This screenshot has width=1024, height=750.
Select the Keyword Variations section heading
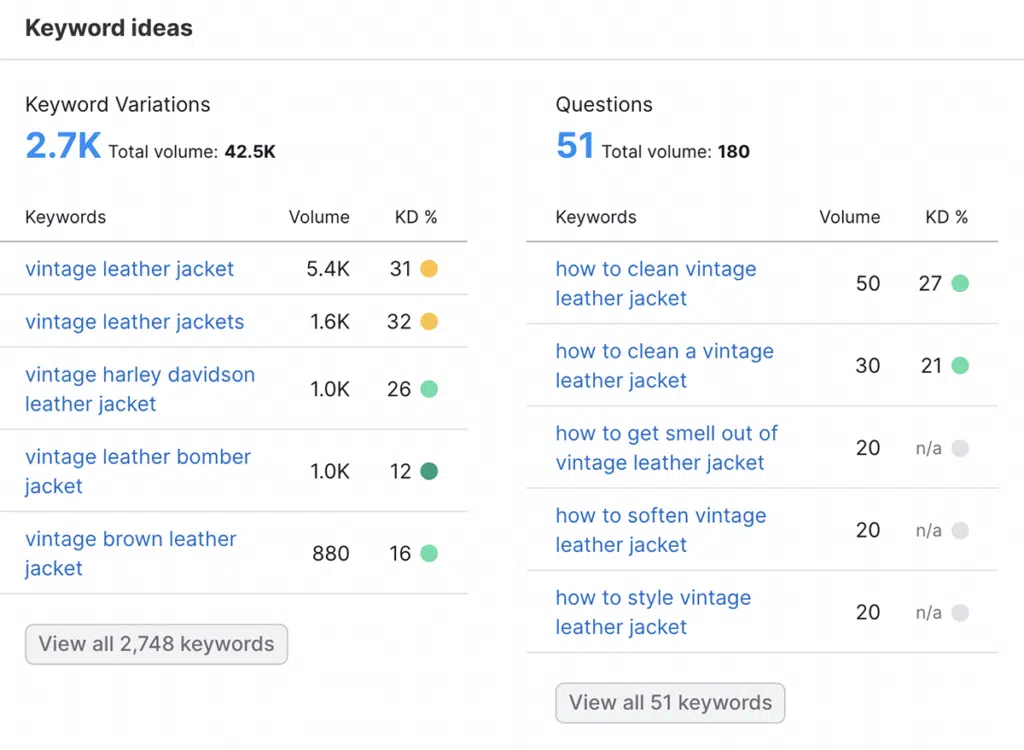pyautogui.click(x=117, y=104)
